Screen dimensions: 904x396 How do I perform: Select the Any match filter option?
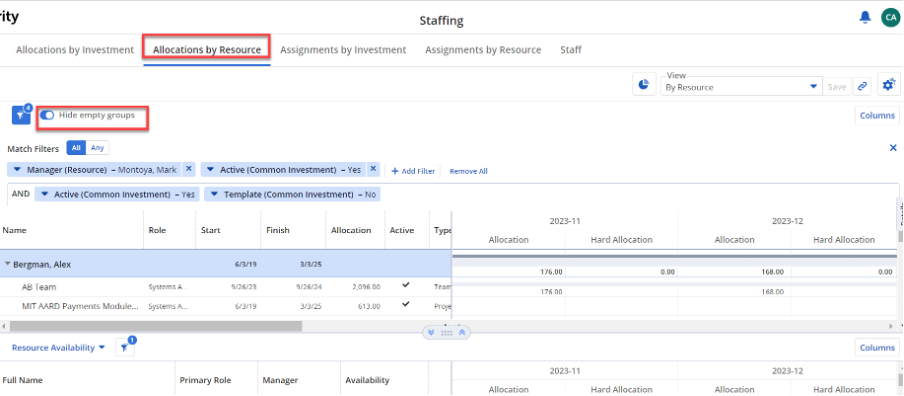pos(97,148)
